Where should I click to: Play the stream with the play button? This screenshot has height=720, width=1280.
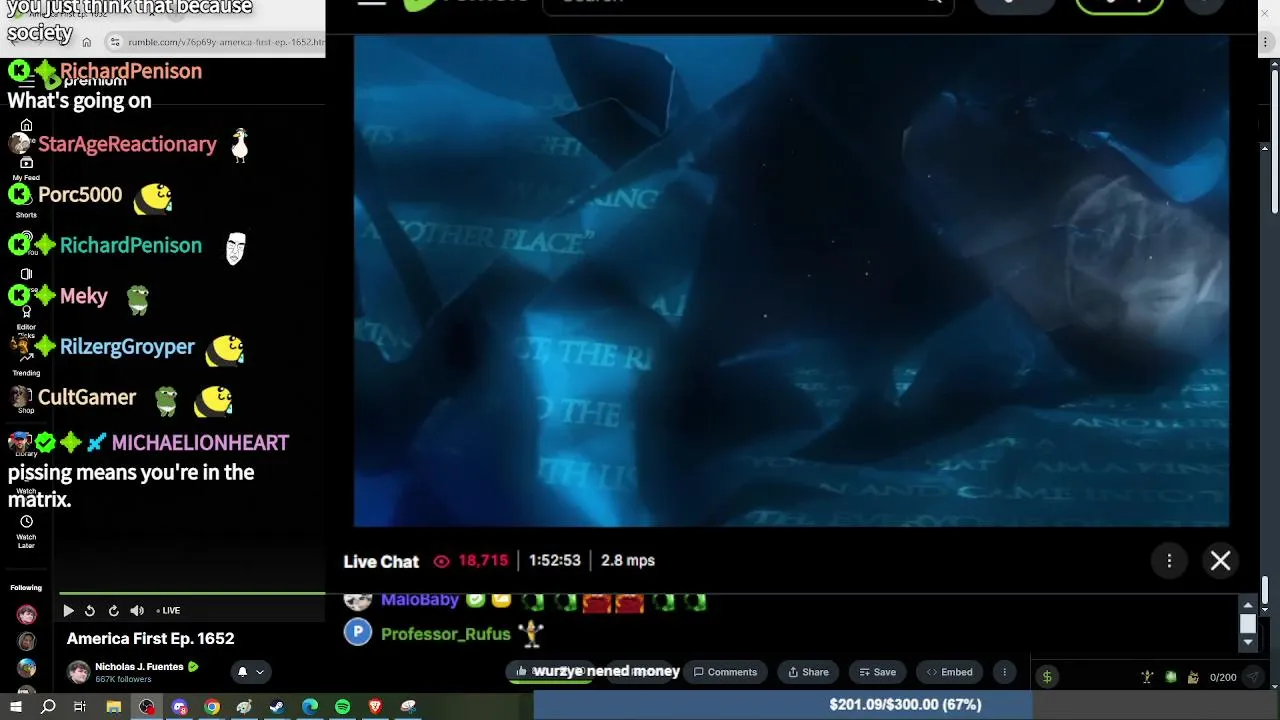click(x=68, y=611)
